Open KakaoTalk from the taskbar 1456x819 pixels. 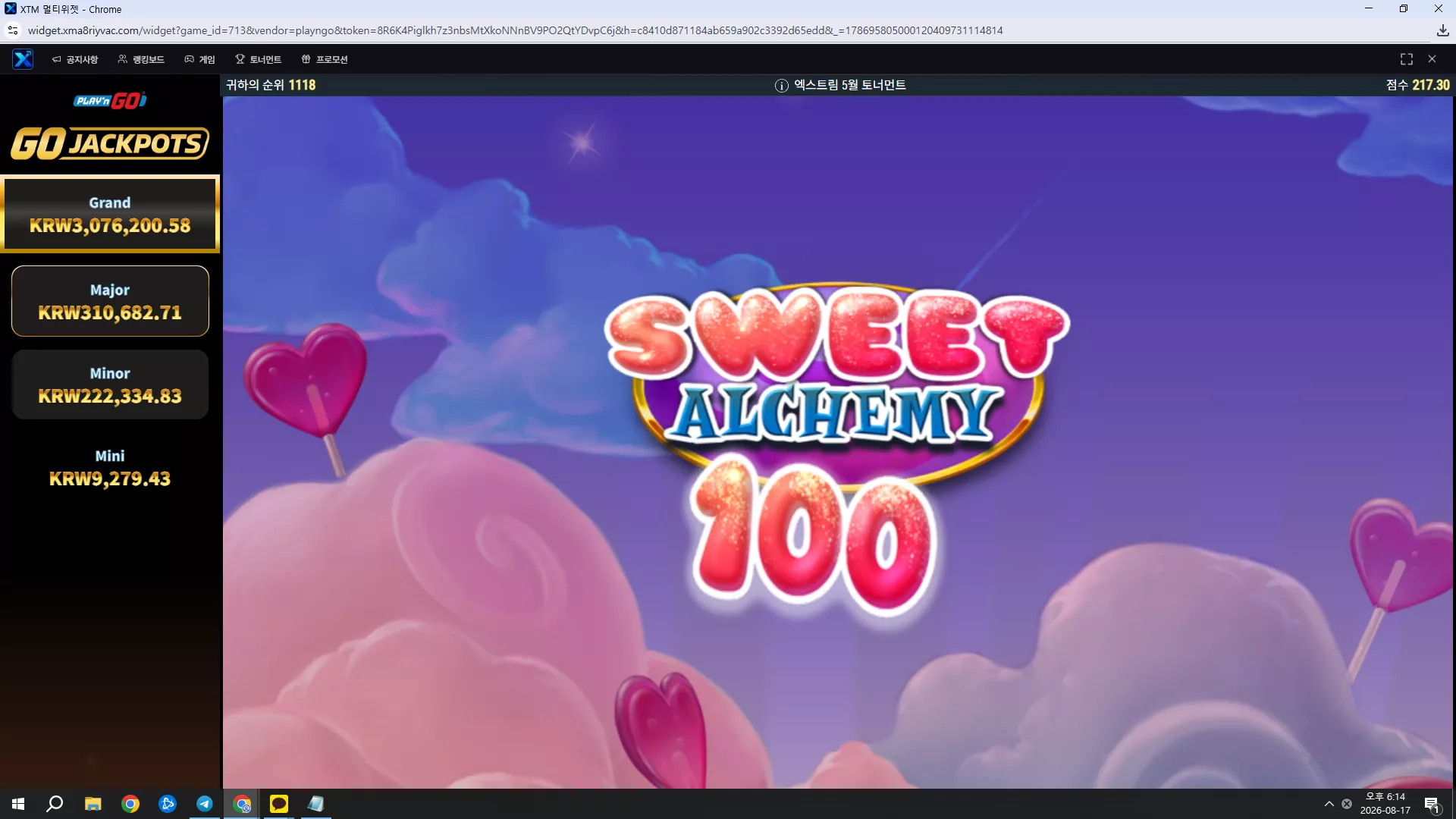pos(279,804)
